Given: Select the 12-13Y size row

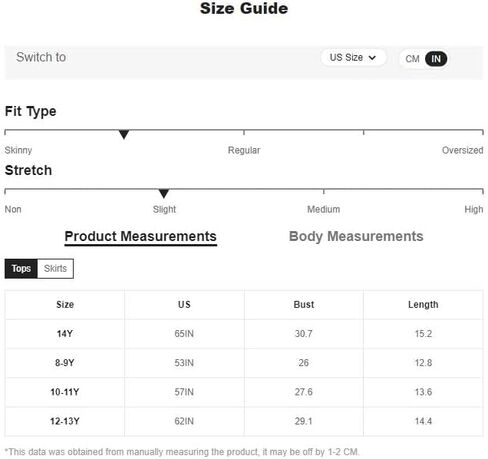Looking at the screenshot, I should click(244, 421).
